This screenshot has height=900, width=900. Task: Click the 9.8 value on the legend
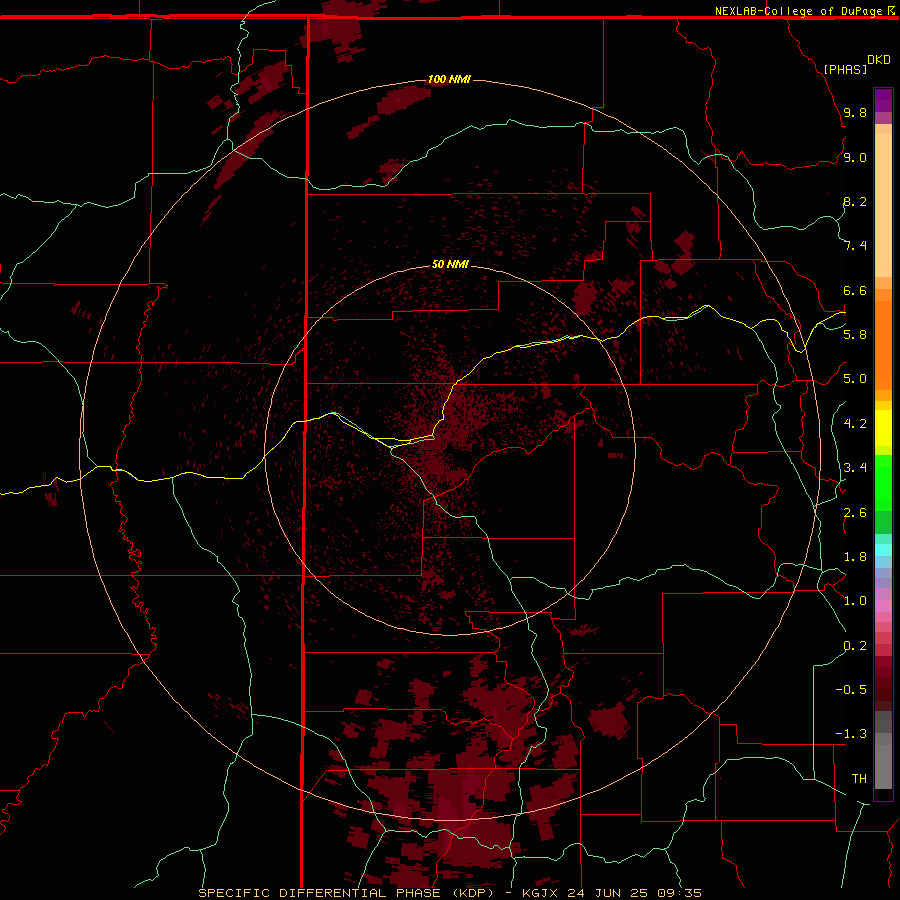[x=855, y=112]
